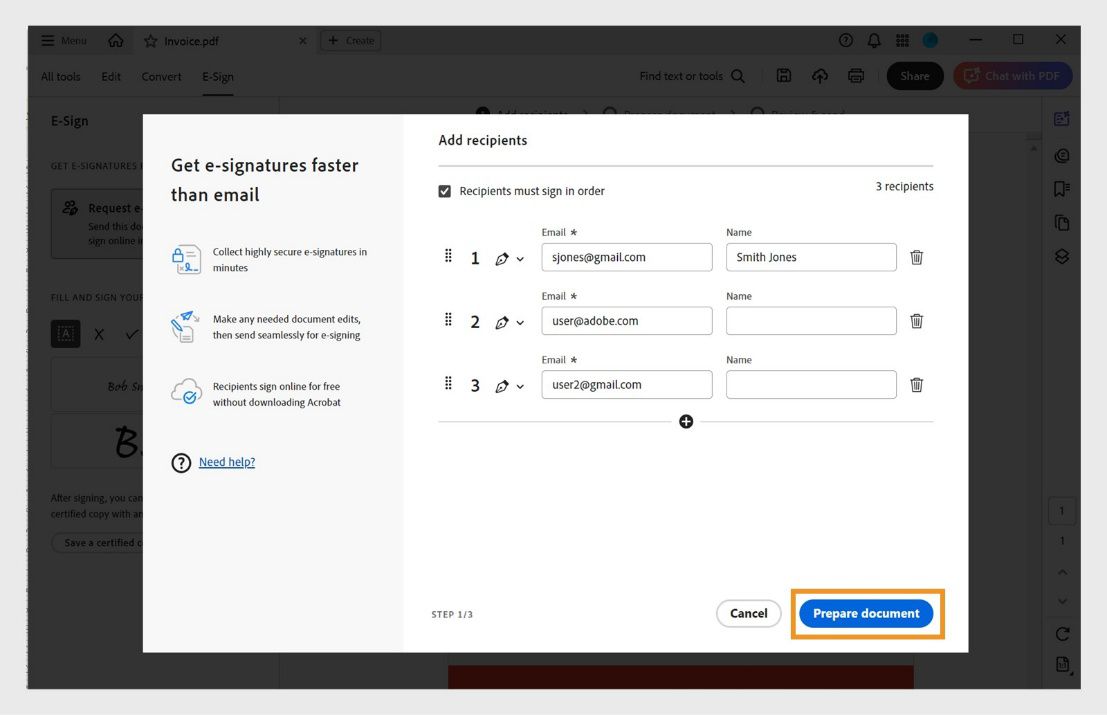The height and width of the screenshot is (715, 1107).
Task: Click the empty Name field for recipient 2
Action: (x=810, y=320)
